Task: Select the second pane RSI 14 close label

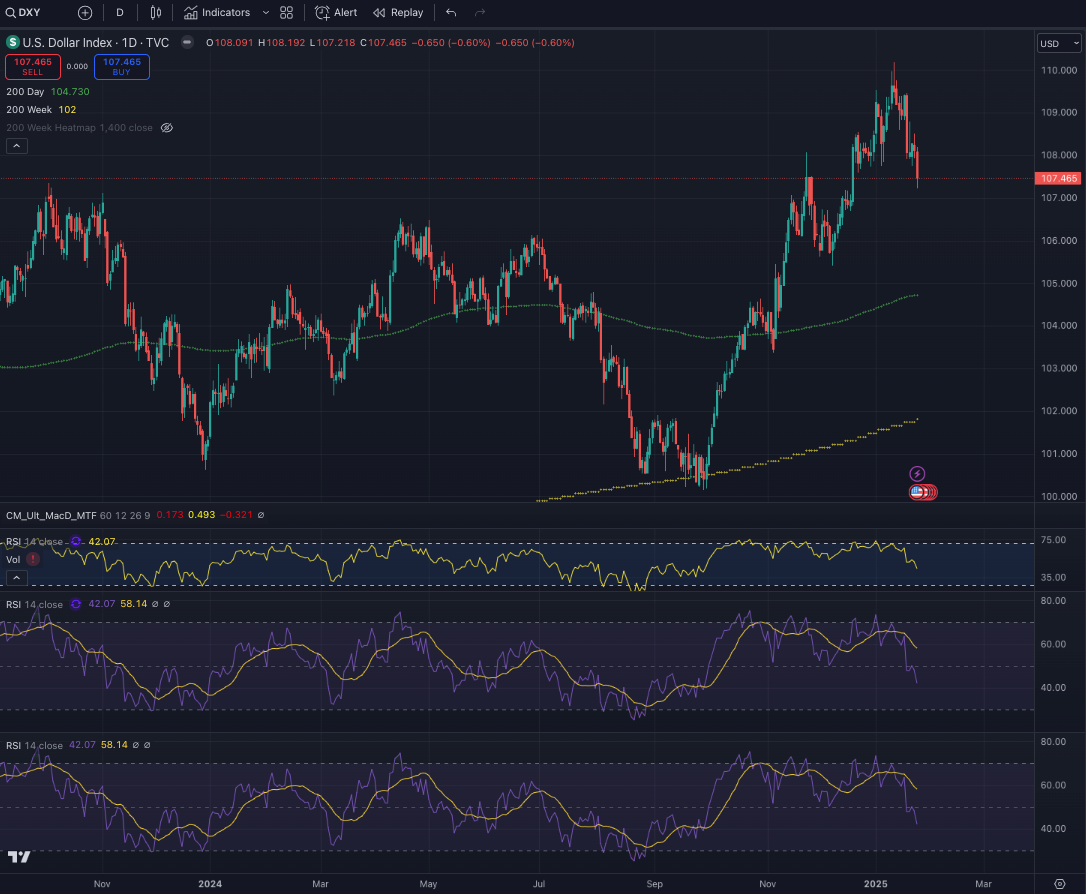Action: [35, 605]
